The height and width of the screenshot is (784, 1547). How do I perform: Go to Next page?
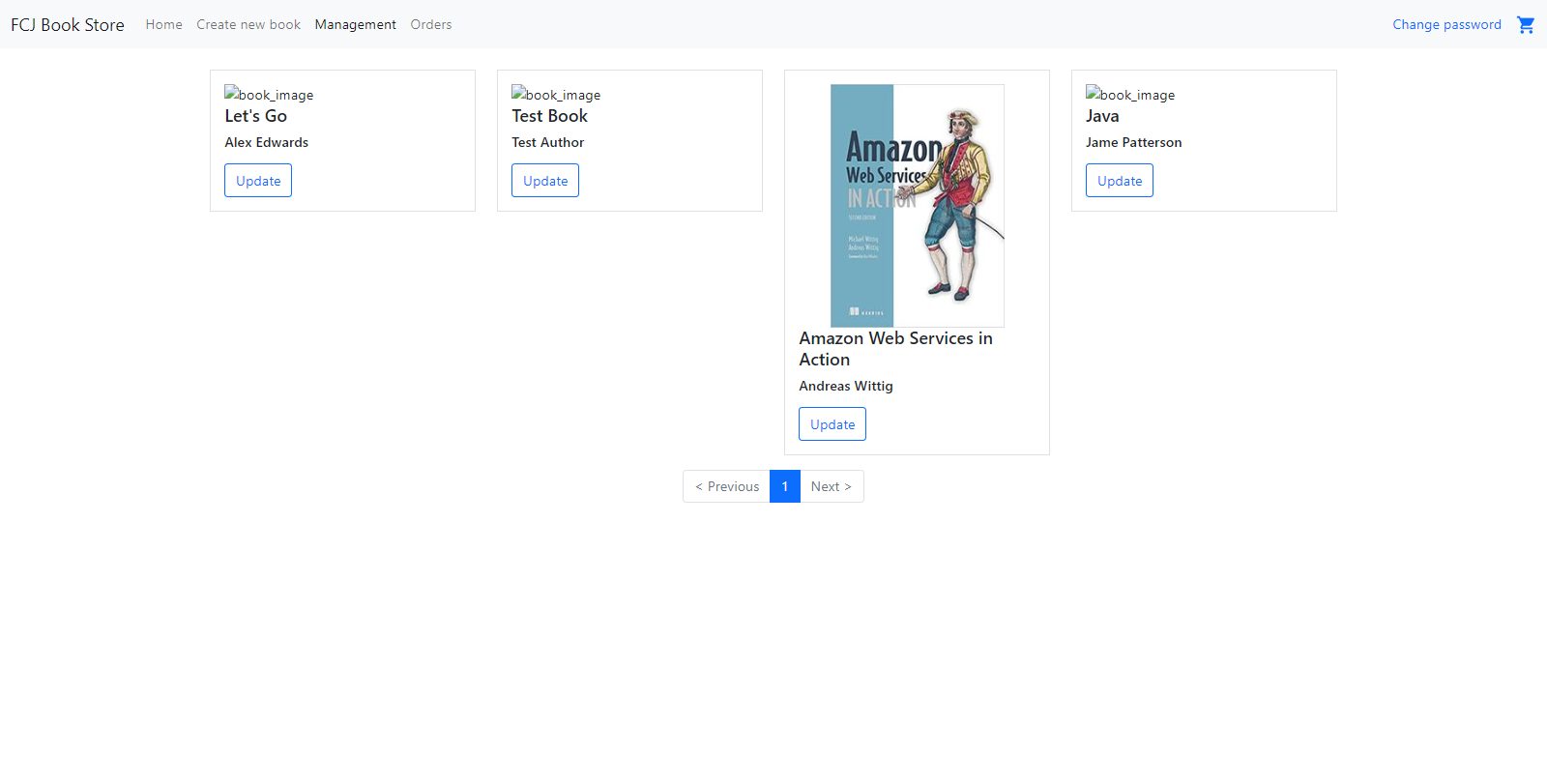click(x=832, y=486)
